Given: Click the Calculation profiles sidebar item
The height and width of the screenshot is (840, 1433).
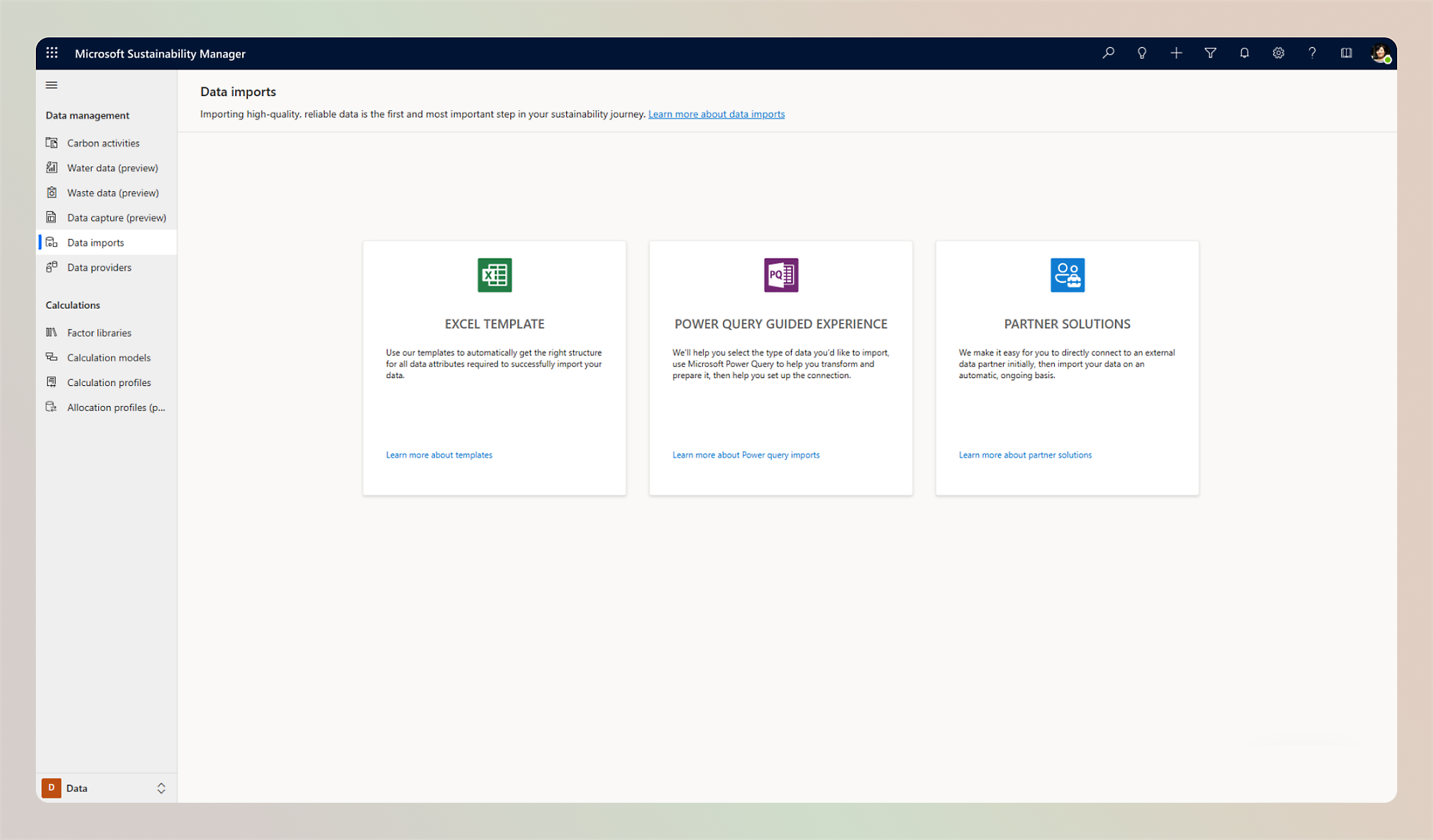Looking at the screenshot, I should pos(109,382).
